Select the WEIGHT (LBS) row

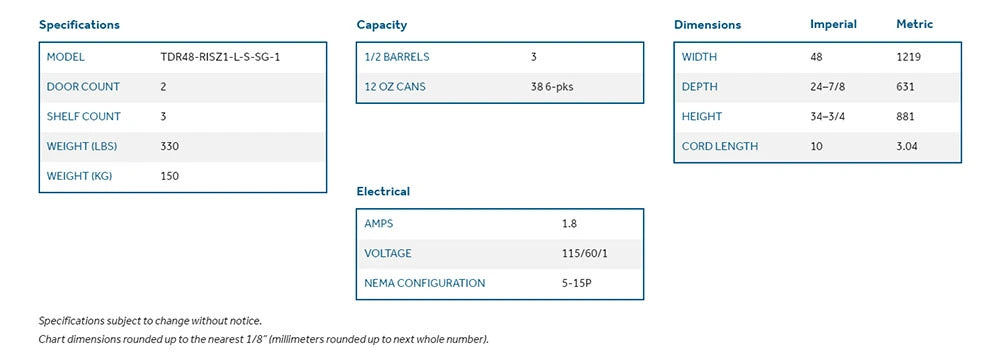(183, 147)
